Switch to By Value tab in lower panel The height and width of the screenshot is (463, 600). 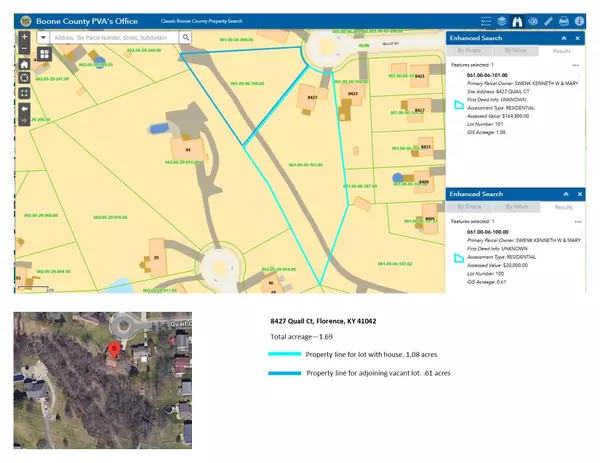pos(515,207)
